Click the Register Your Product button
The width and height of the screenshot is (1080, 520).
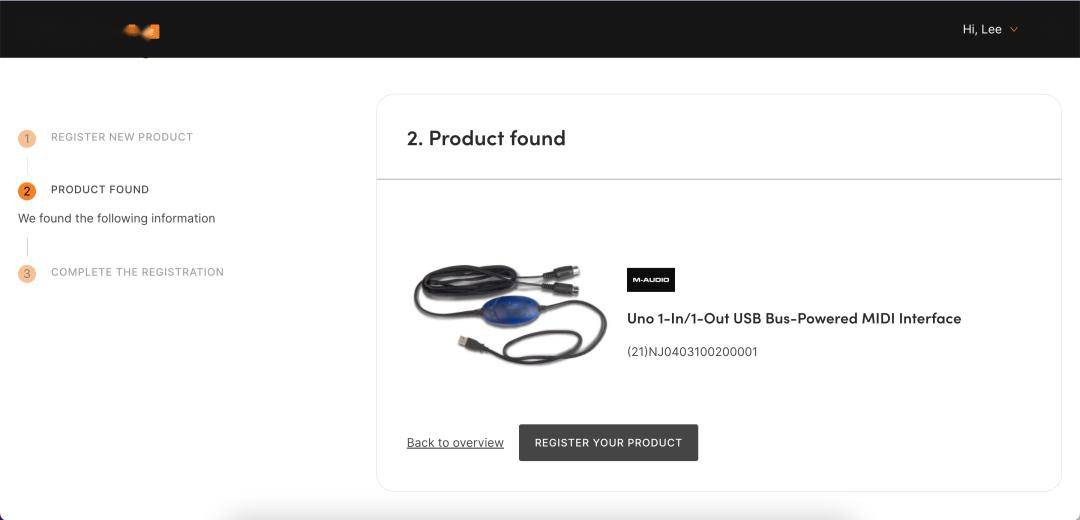pyautogui.click(x=608, y=443)
